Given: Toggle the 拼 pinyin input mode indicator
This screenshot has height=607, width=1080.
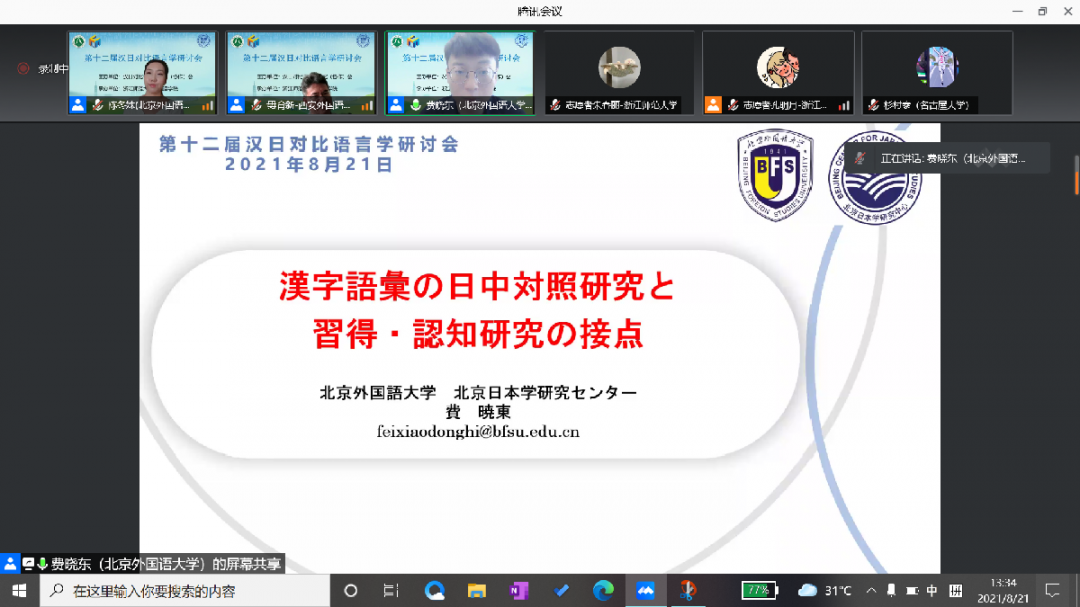Looking at the screenshot, I should (x=956, y=590).
